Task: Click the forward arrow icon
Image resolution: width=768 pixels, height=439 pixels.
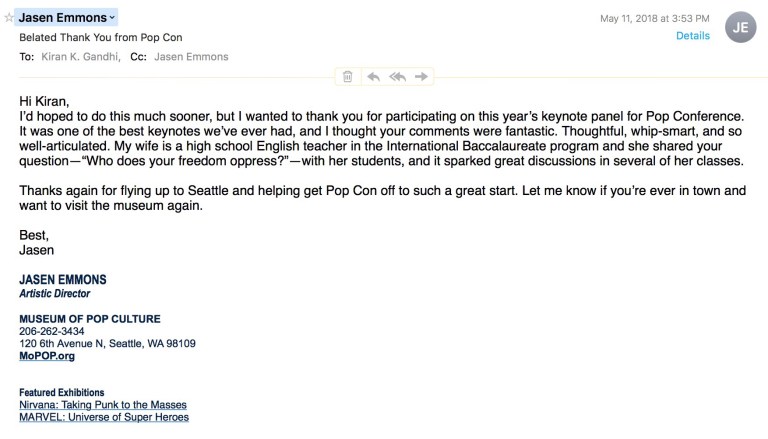Action: (421, 77)
